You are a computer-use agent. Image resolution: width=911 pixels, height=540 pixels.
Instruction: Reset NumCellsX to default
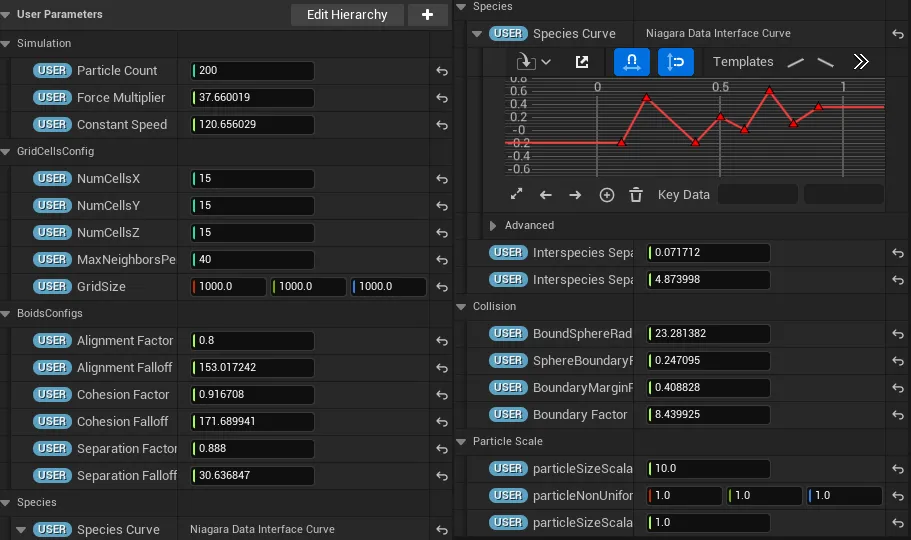pos(442,179)
